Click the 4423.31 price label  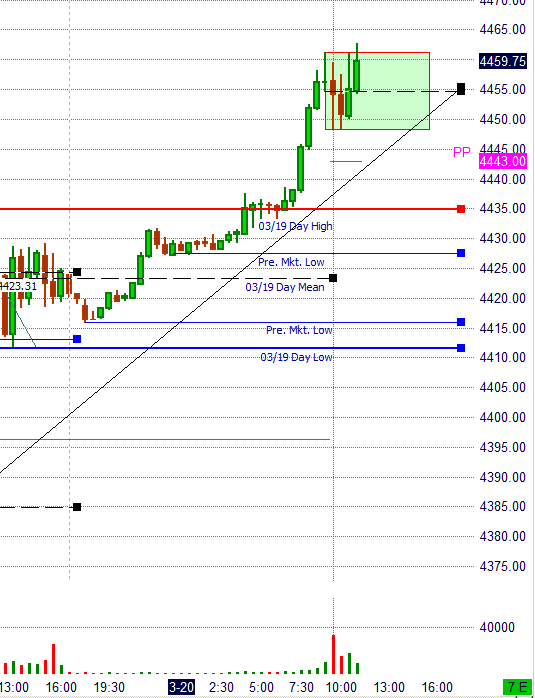tap(18, 286)
